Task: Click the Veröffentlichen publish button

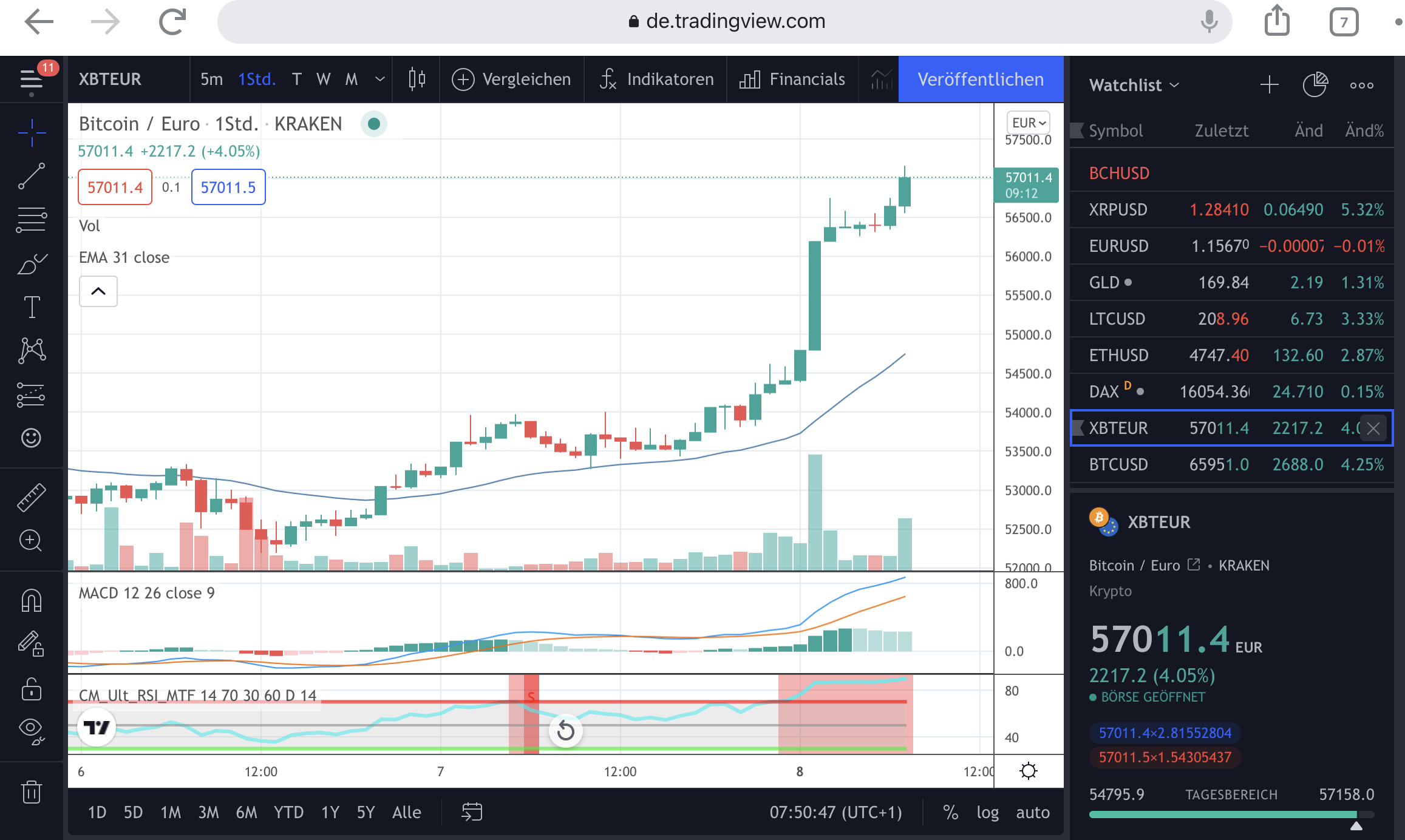Action: click(x=981, y=79)
